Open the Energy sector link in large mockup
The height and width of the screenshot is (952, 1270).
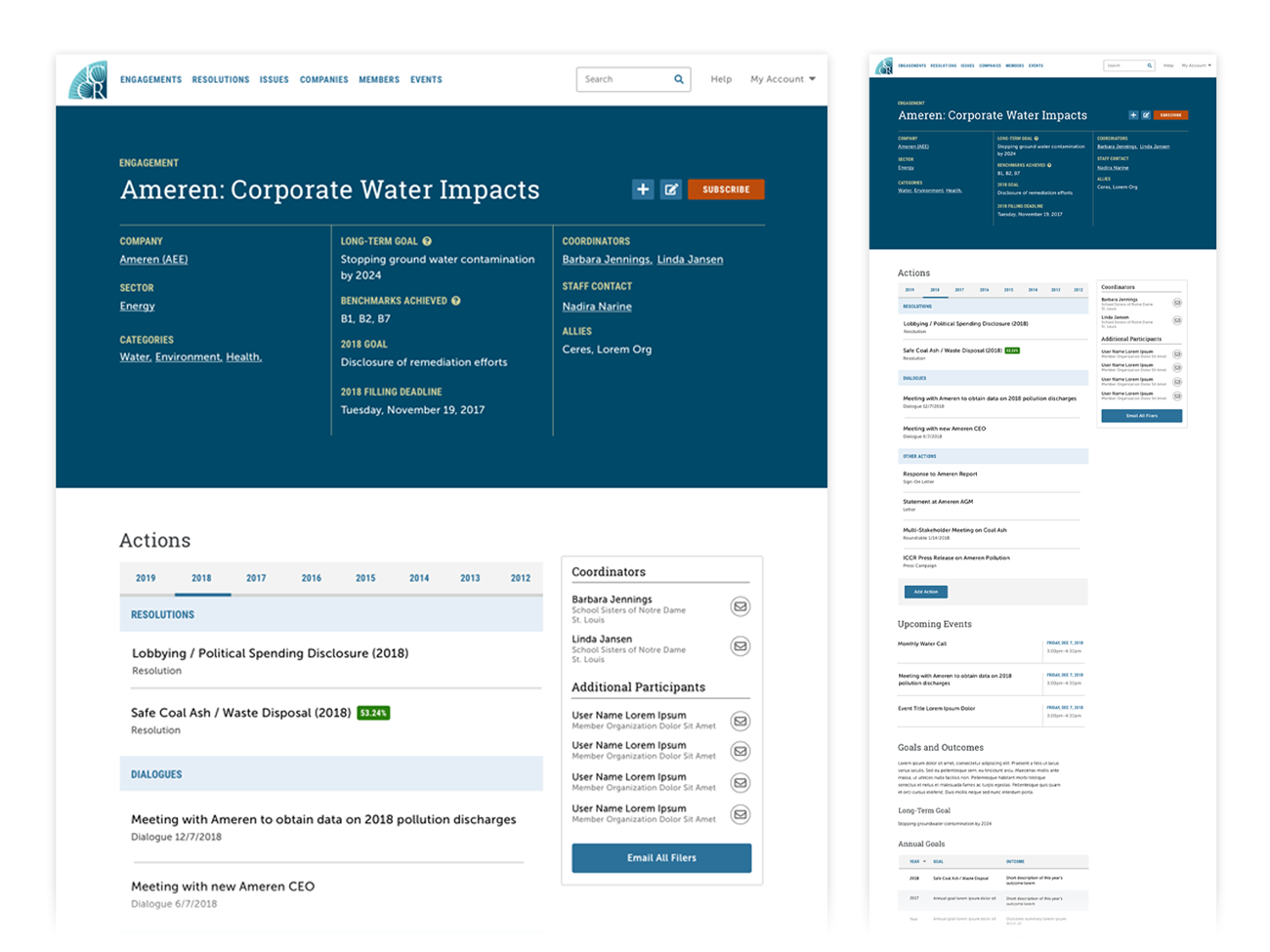[x=137, y=307]
